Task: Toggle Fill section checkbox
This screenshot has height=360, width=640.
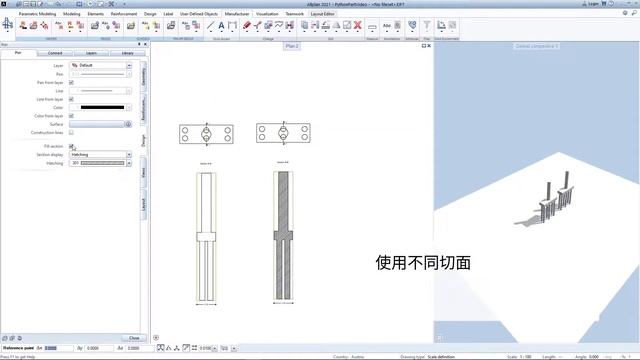Action: 71,146
